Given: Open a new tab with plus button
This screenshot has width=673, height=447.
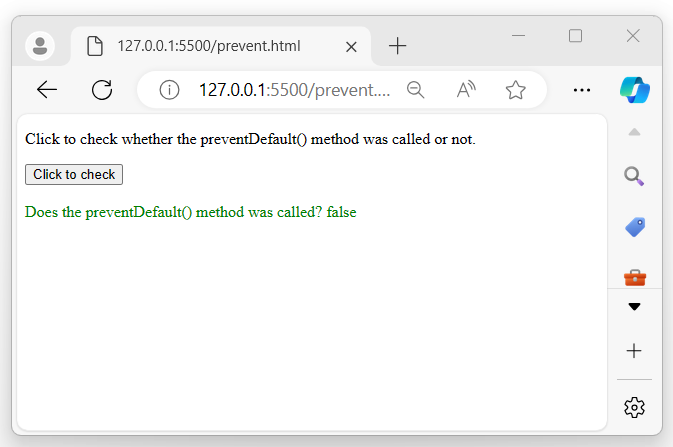Looking at the screenshot, I should click(x=398, y=46).
